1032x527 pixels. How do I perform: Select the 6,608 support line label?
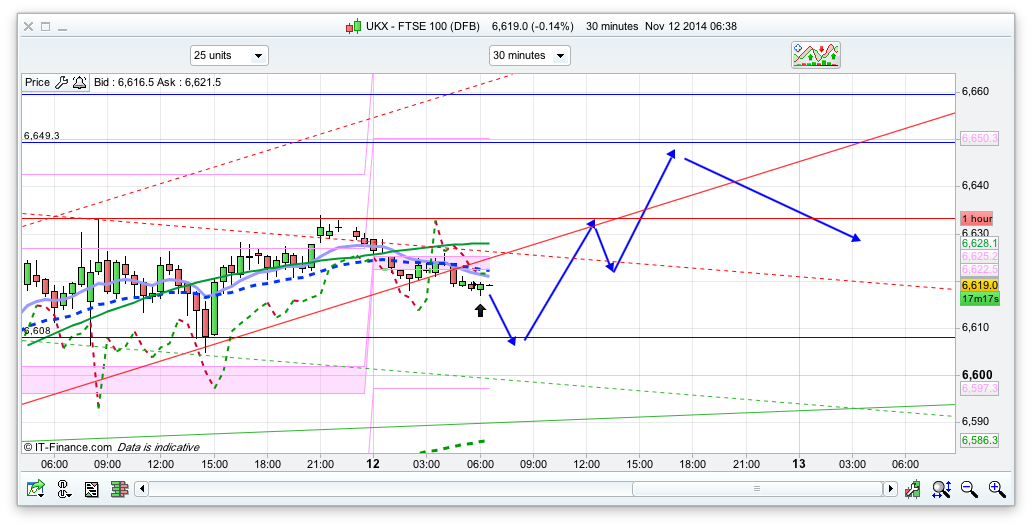pyautogui.click(x=37, y=330)
